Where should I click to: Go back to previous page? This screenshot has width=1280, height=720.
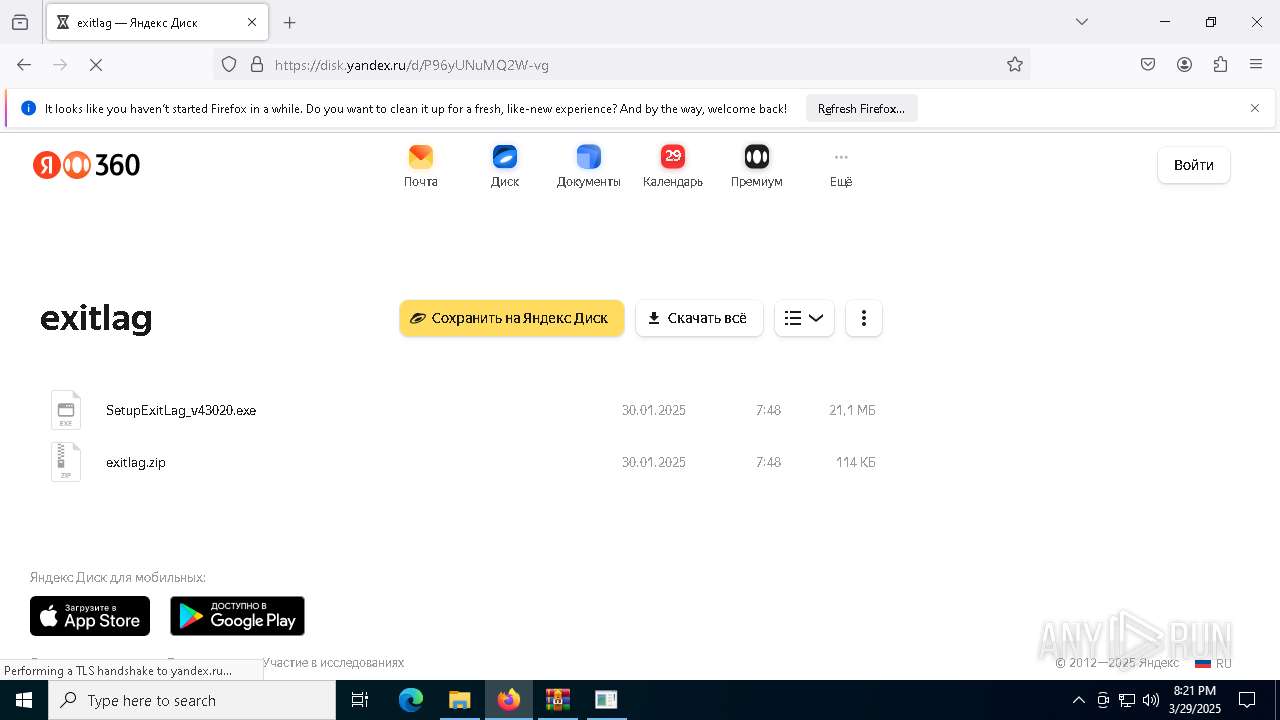24,65
